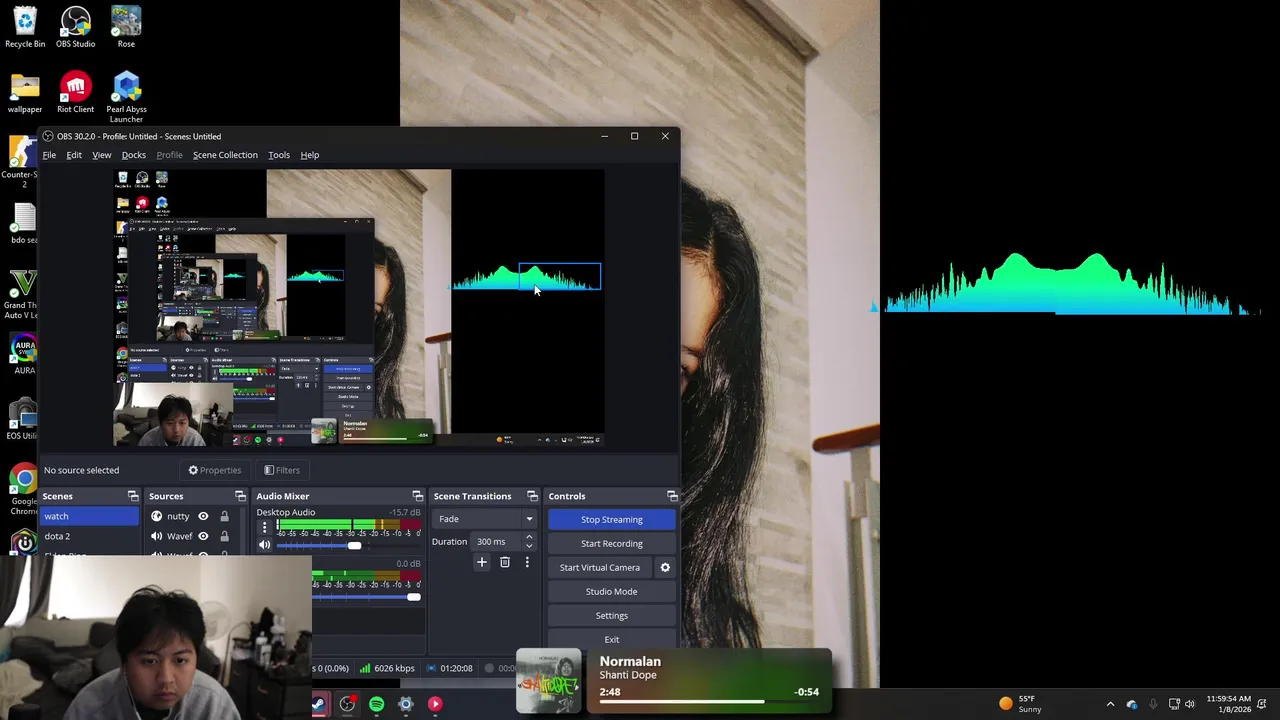Screen dimensions: 1280x720
Task: Click the Exit button in Controls
Action: coord(611,639)
